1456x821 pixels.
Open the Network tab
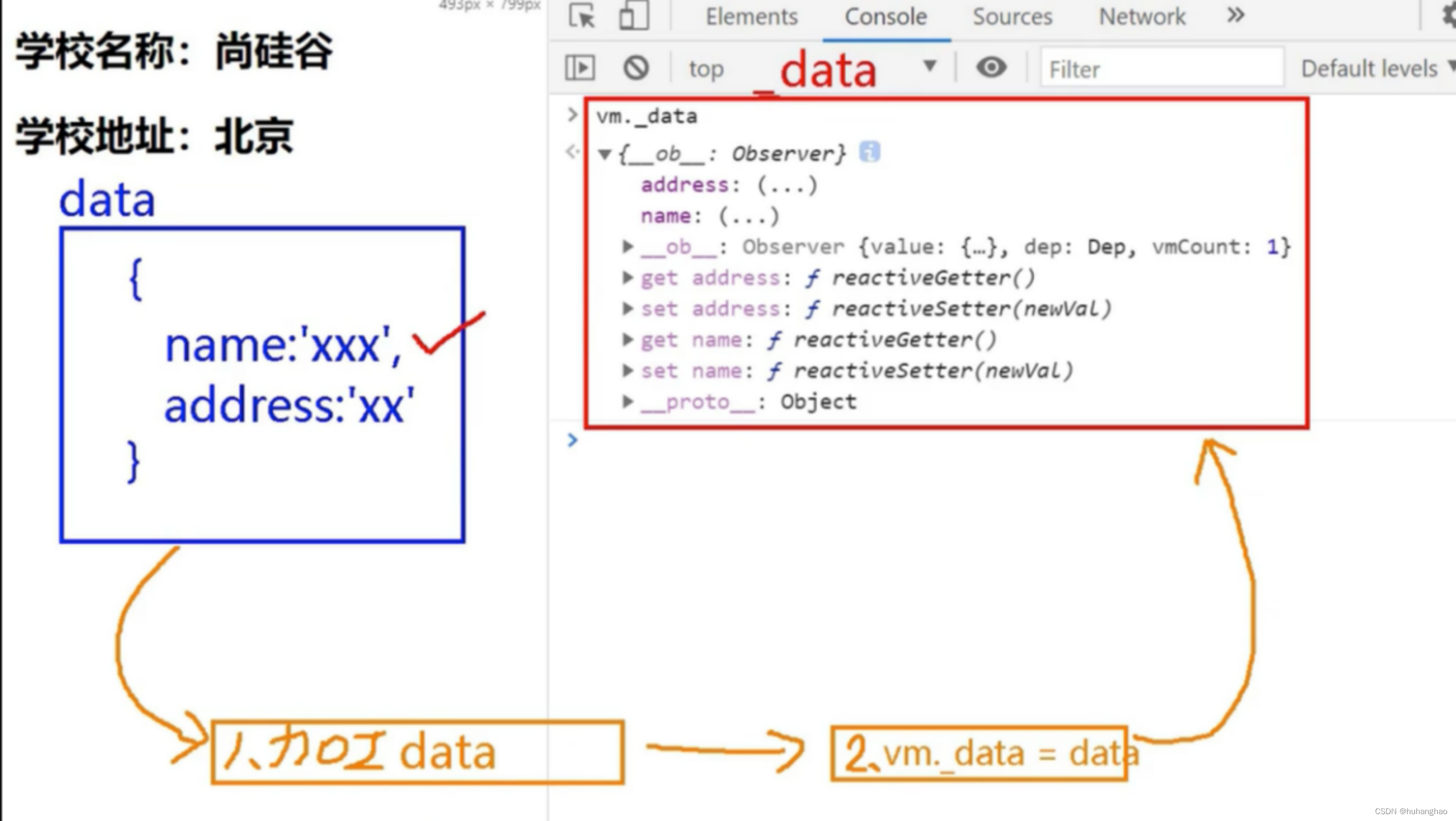(x=1141, y=17)
